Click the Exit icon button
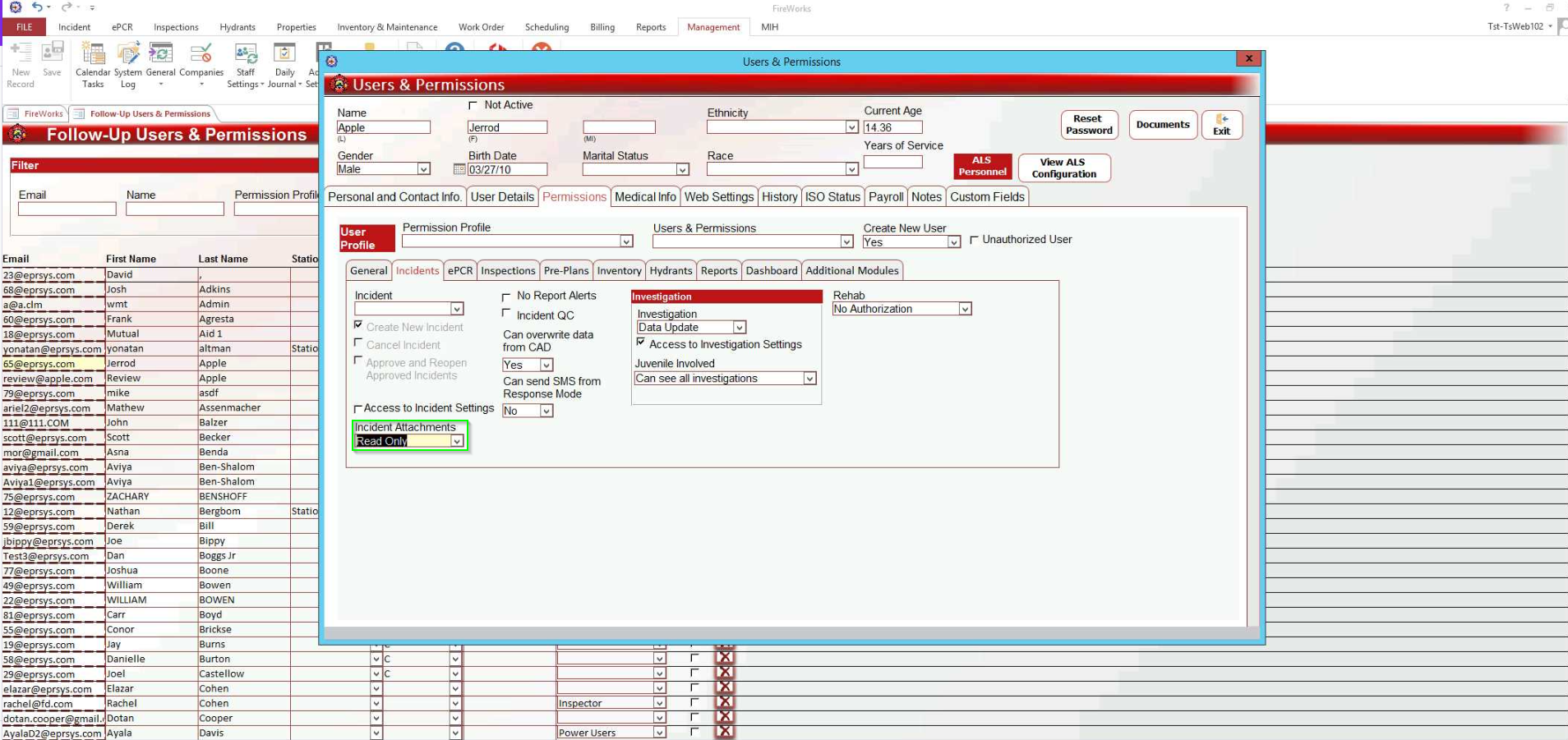The image size is (1568, 740). pos(1221,125)
